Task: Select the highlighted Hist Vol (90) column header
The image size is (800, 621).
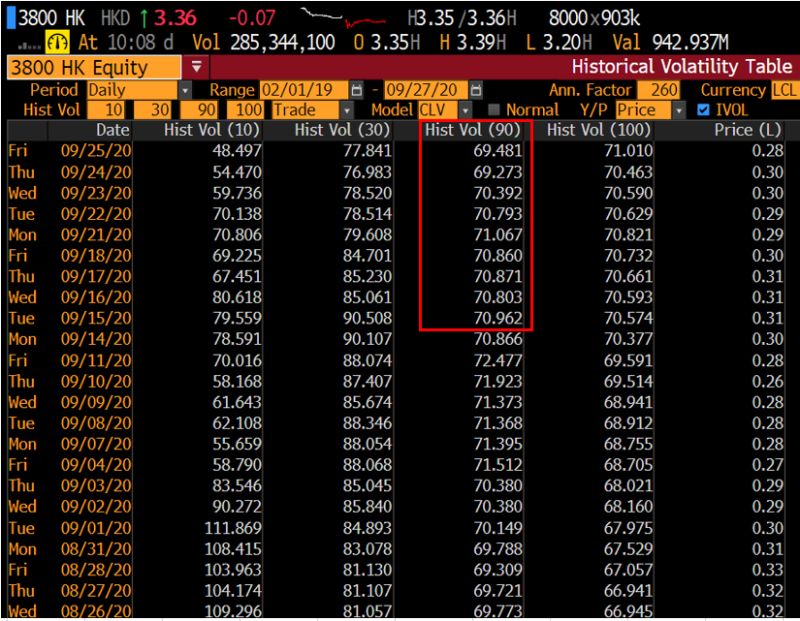Action: click(x=476, y=129)
